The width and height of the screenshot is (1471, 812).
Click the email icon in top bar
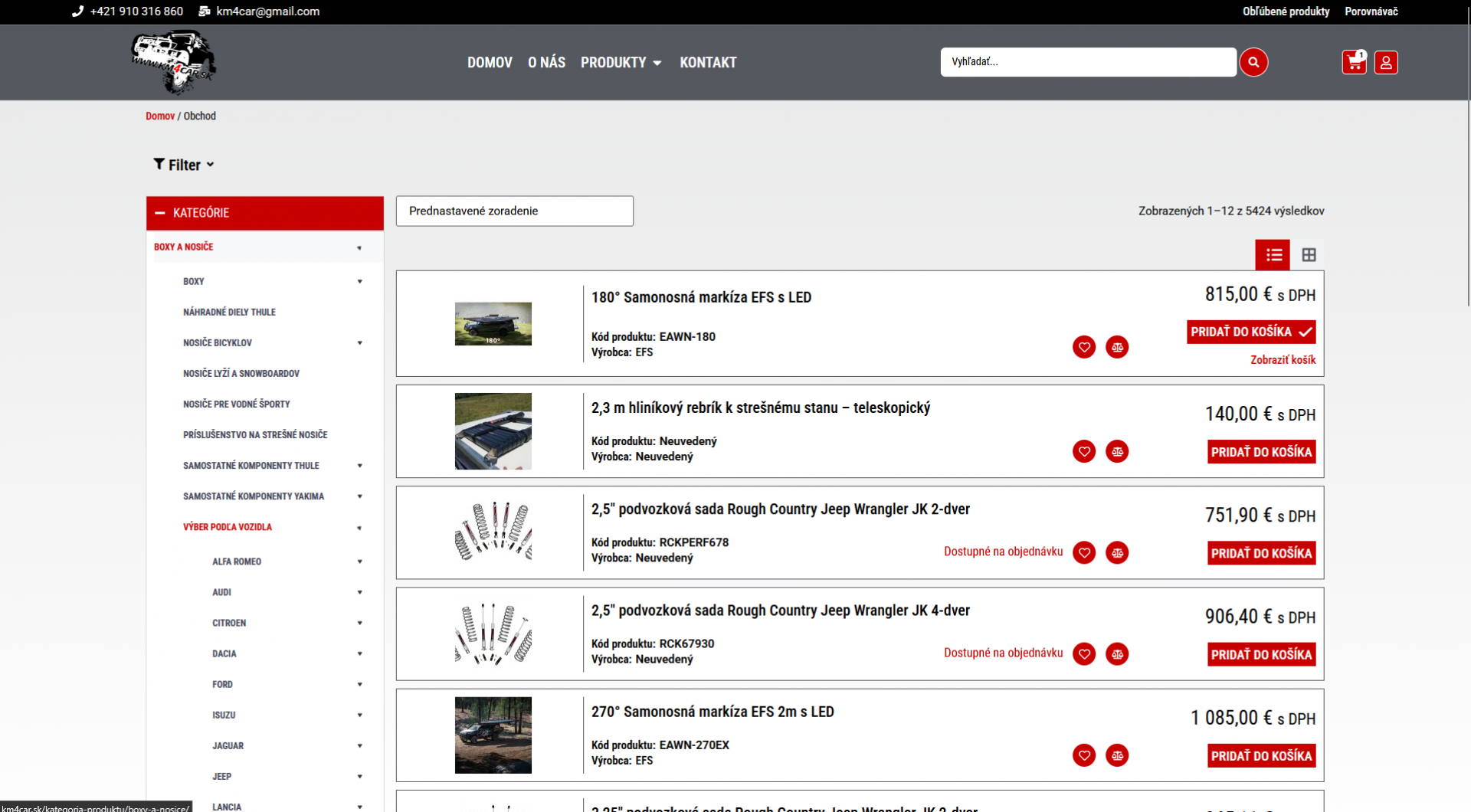[205, 11]
